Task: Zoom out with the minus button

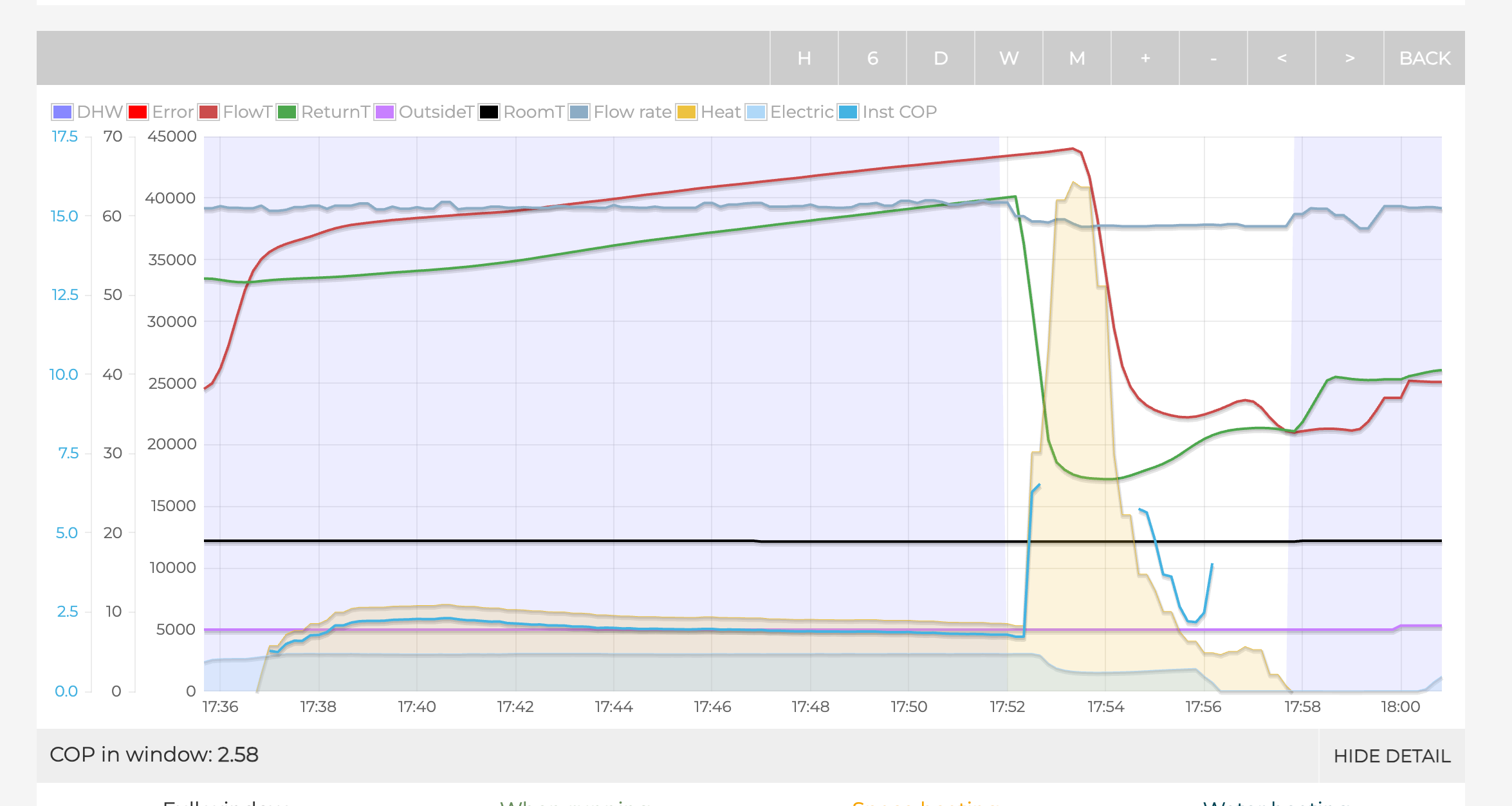Action: point(1213,58)
